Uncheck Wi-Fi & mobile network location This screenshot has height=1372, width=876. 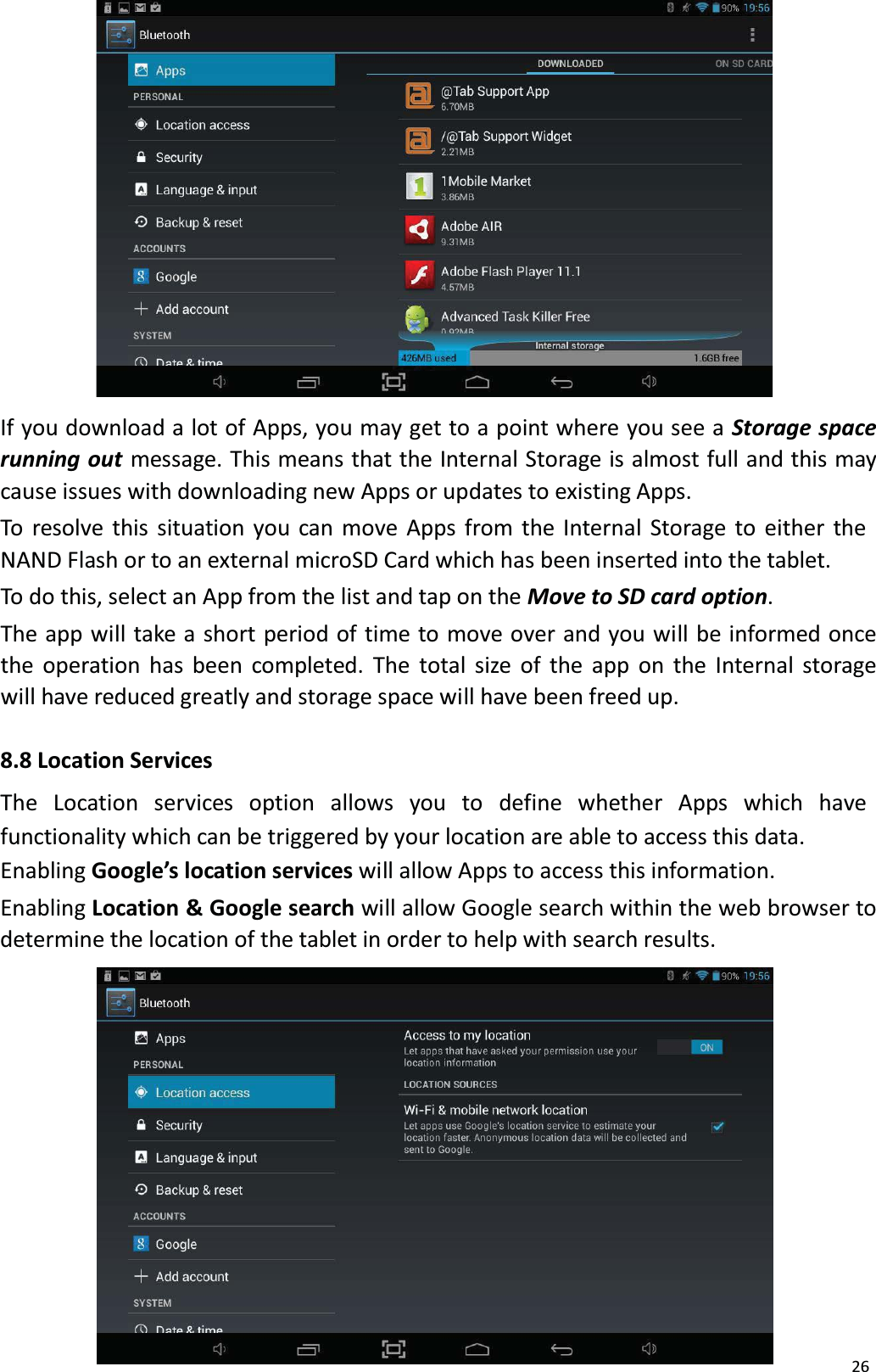pos(717,1126)
